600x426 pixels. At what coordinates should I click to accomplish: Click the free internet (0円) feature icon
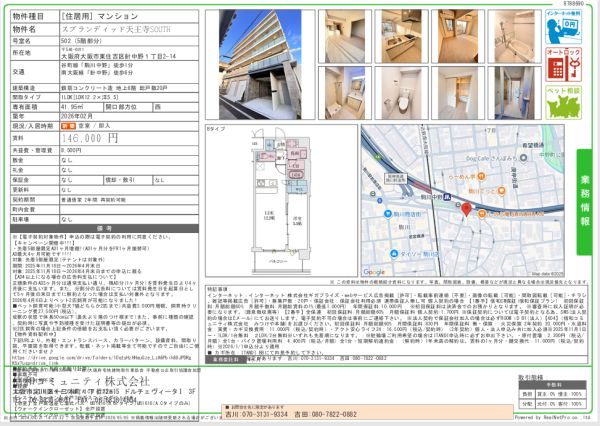point(563,27)
